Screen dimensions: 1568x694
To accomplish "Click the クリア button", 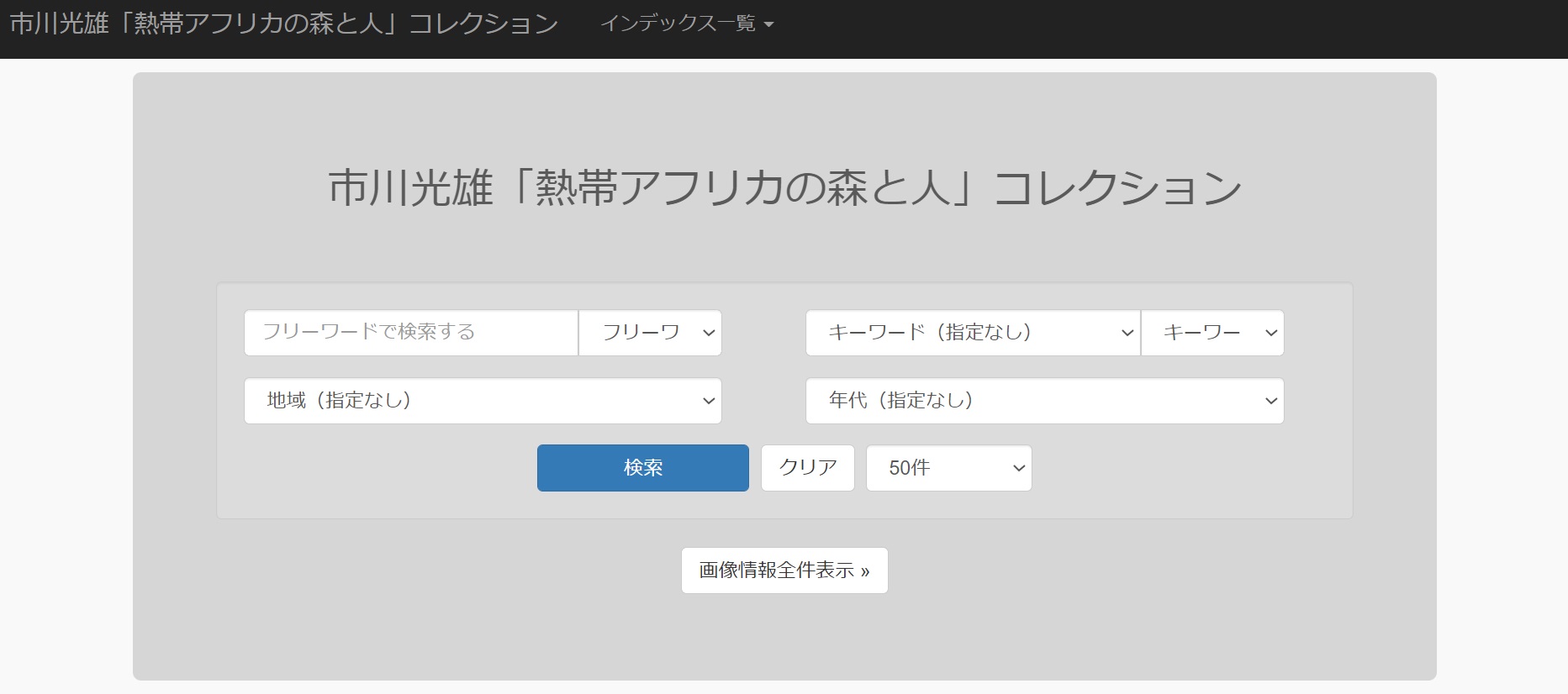I will (x=808, y=468).
